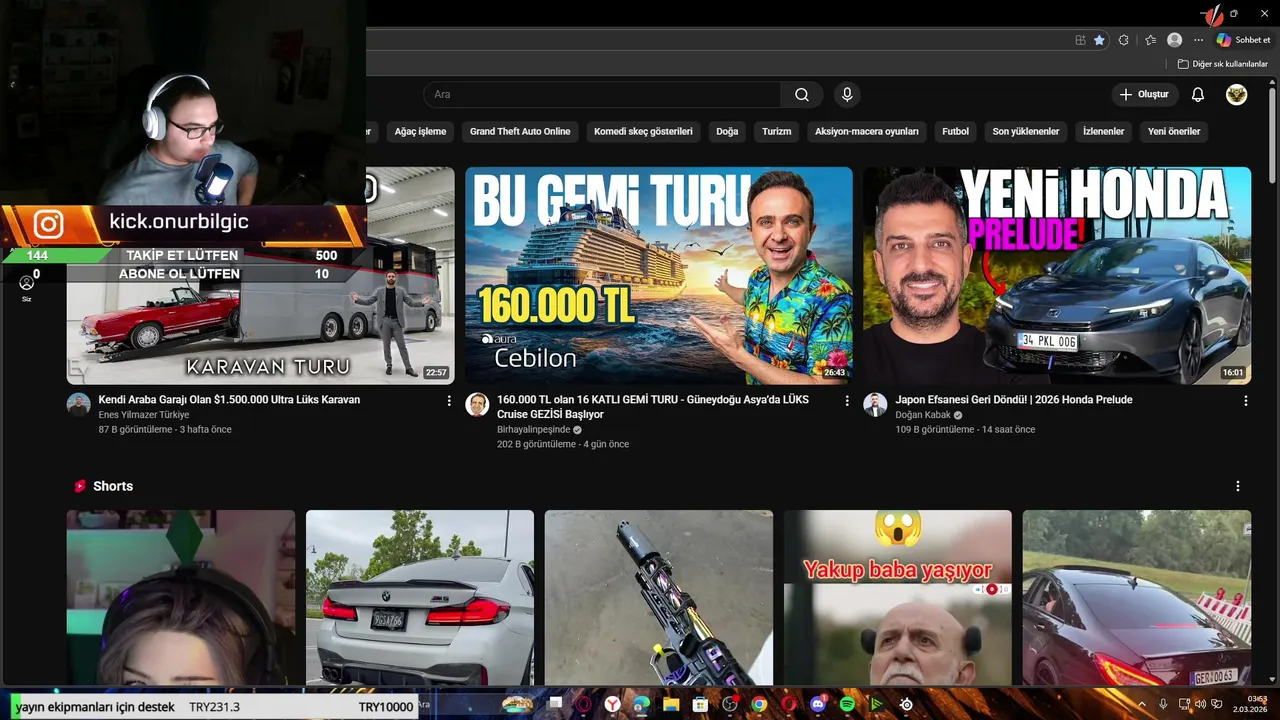1280x720 pixels.
Task: Click Birhayalinpeşinde channel avatar
Action: click(x=477, y=404)
